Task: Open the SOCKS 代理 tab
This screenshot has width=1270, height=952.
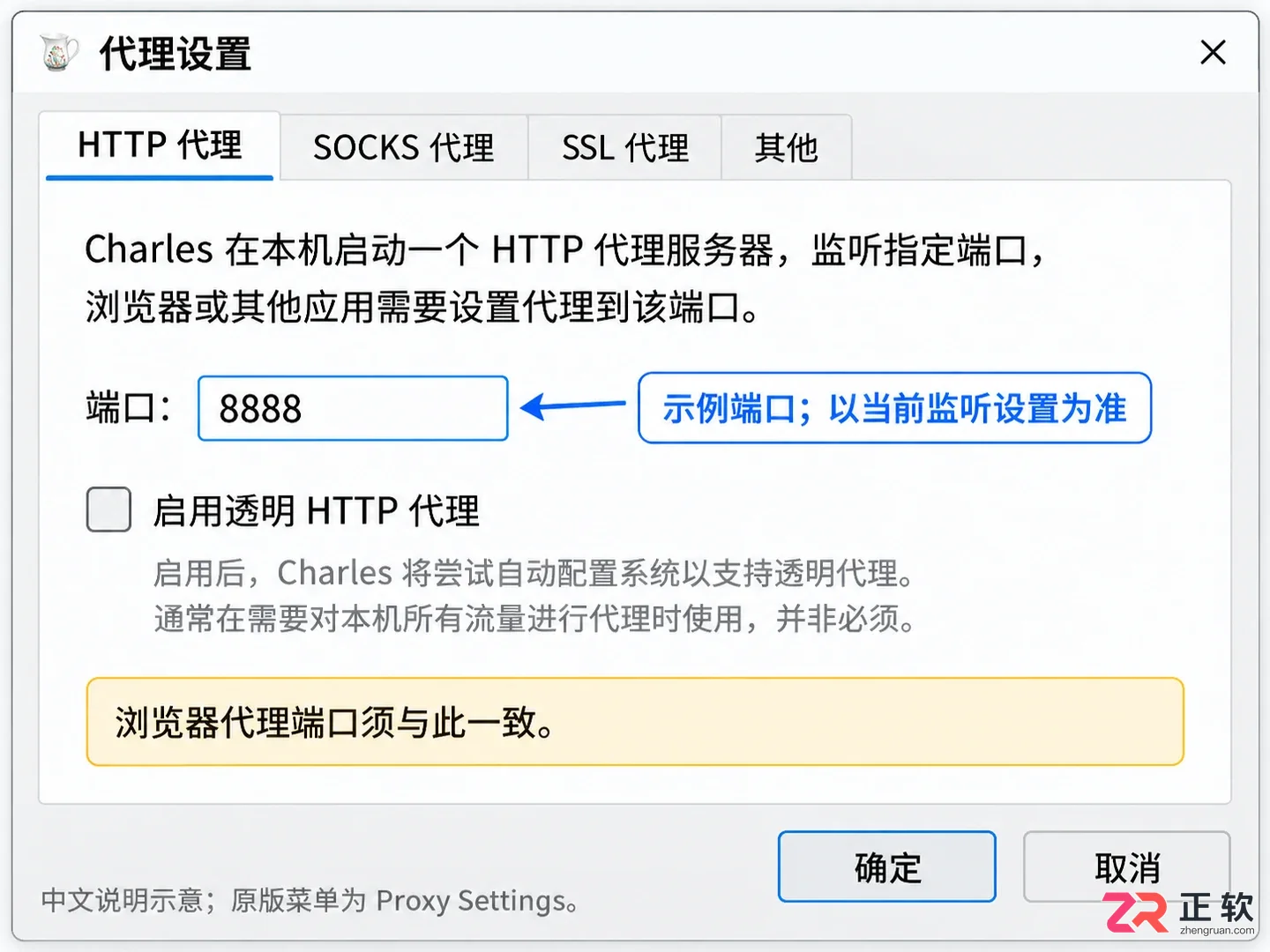Action: 404,147
